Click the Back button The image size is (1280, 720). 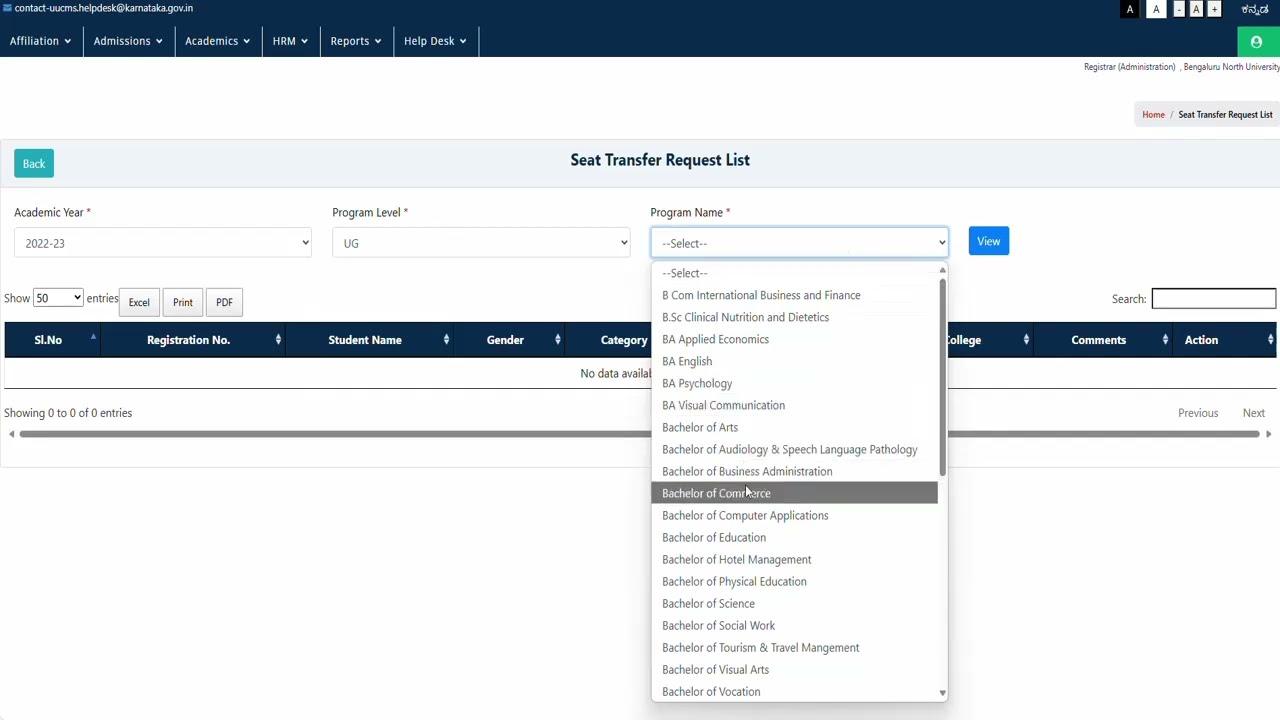pyautogui.click(x=34, y=163)
